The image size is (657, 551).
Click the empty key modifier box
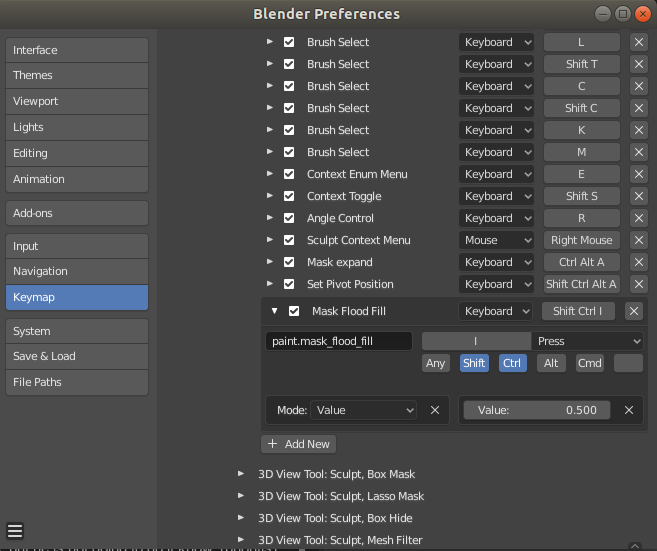[628, 363]
